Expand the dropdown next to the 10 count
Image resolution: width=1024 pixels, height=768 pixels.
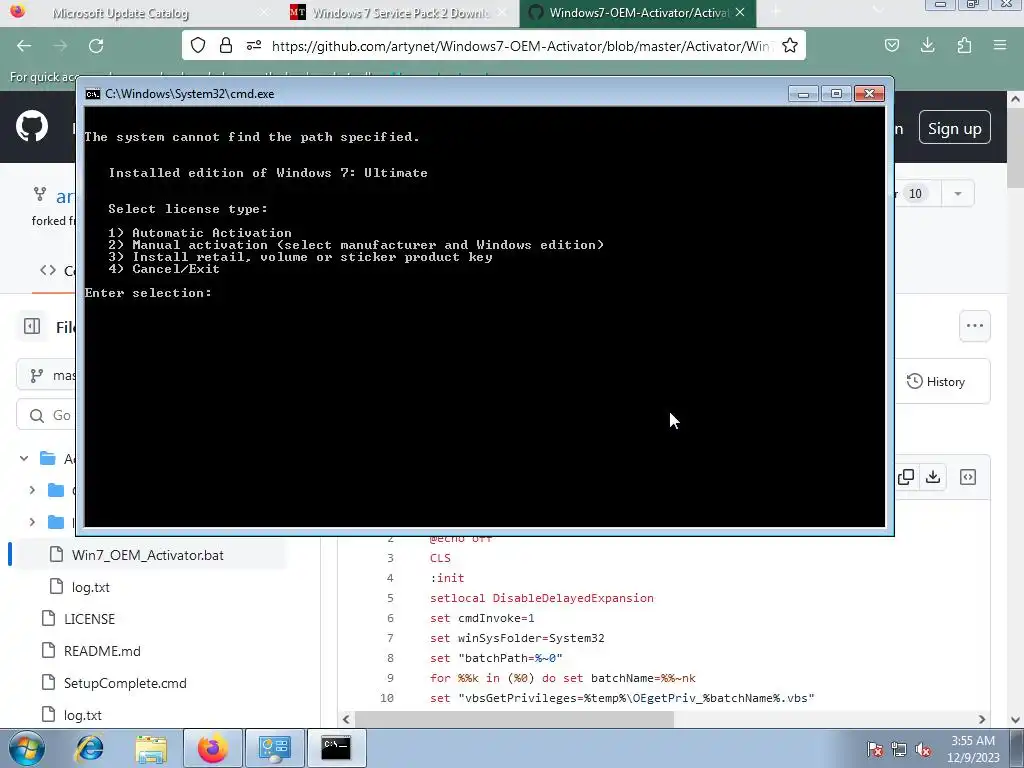[x=957, y=193]
